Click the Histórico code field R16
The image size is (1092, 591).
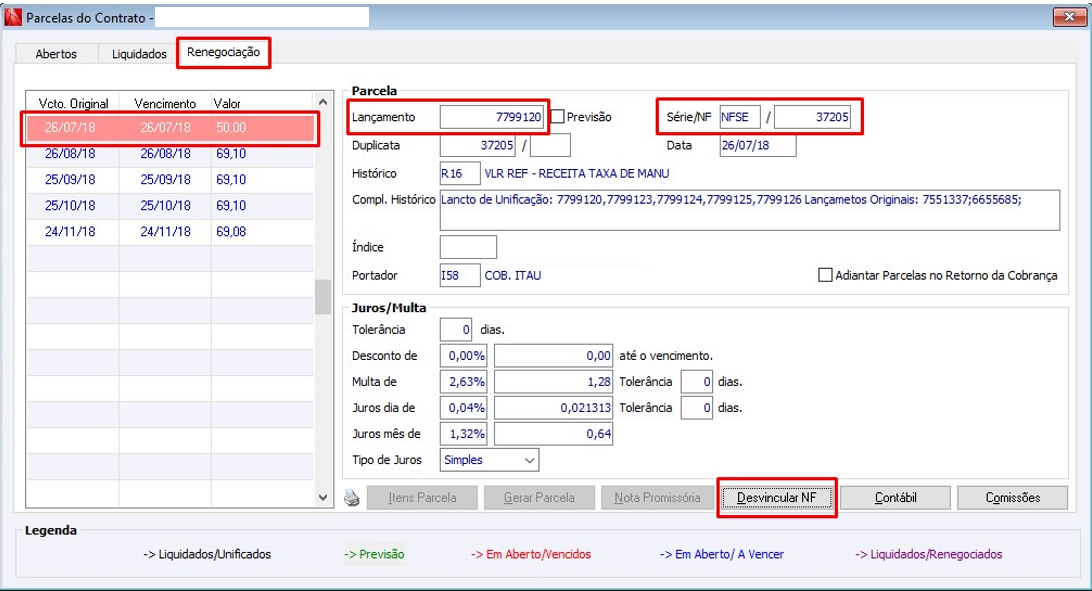(x=460, y=173)
